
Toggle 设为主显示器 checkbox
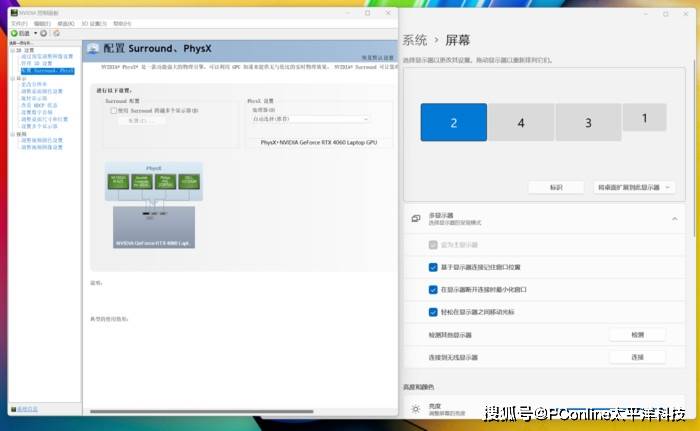coord(433,245)
